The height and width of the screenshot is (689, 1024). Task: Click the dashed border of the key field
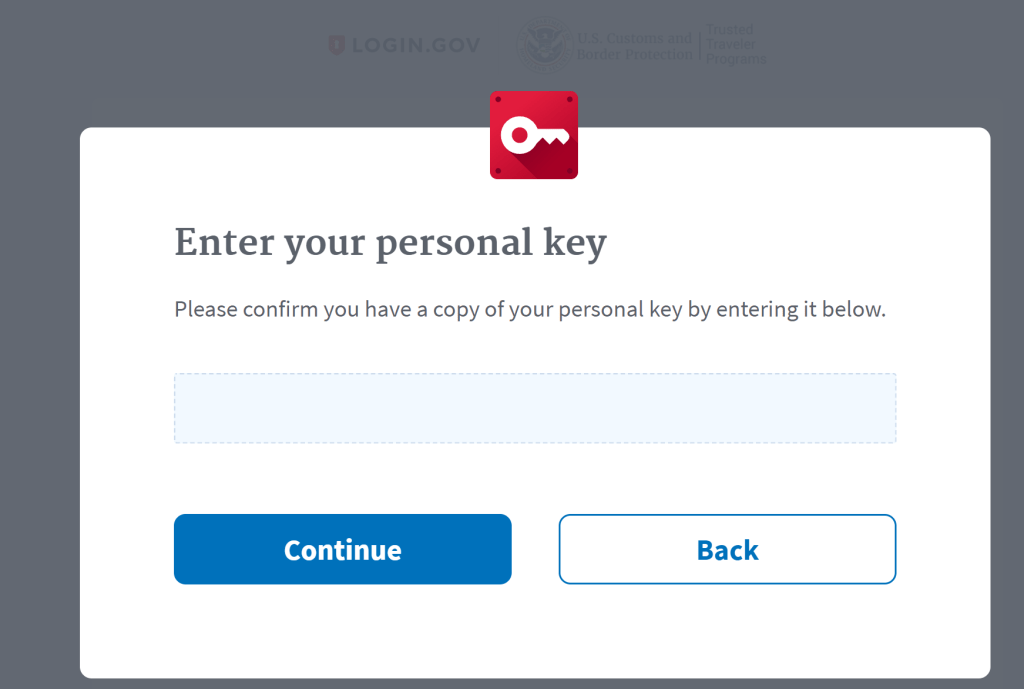[x=535, y=374]
